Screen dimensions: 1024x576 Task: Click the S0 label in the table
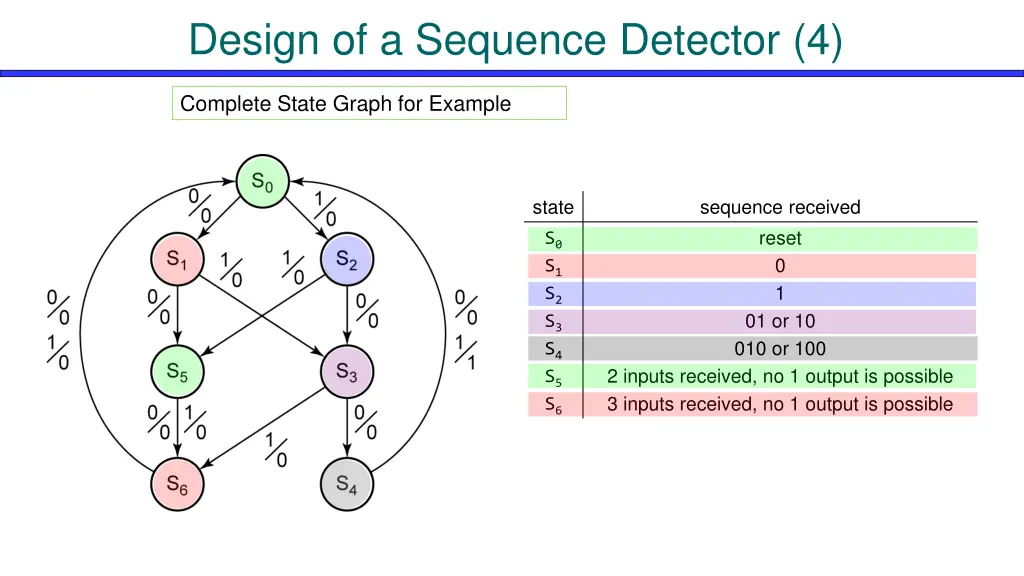click(554, 240)
